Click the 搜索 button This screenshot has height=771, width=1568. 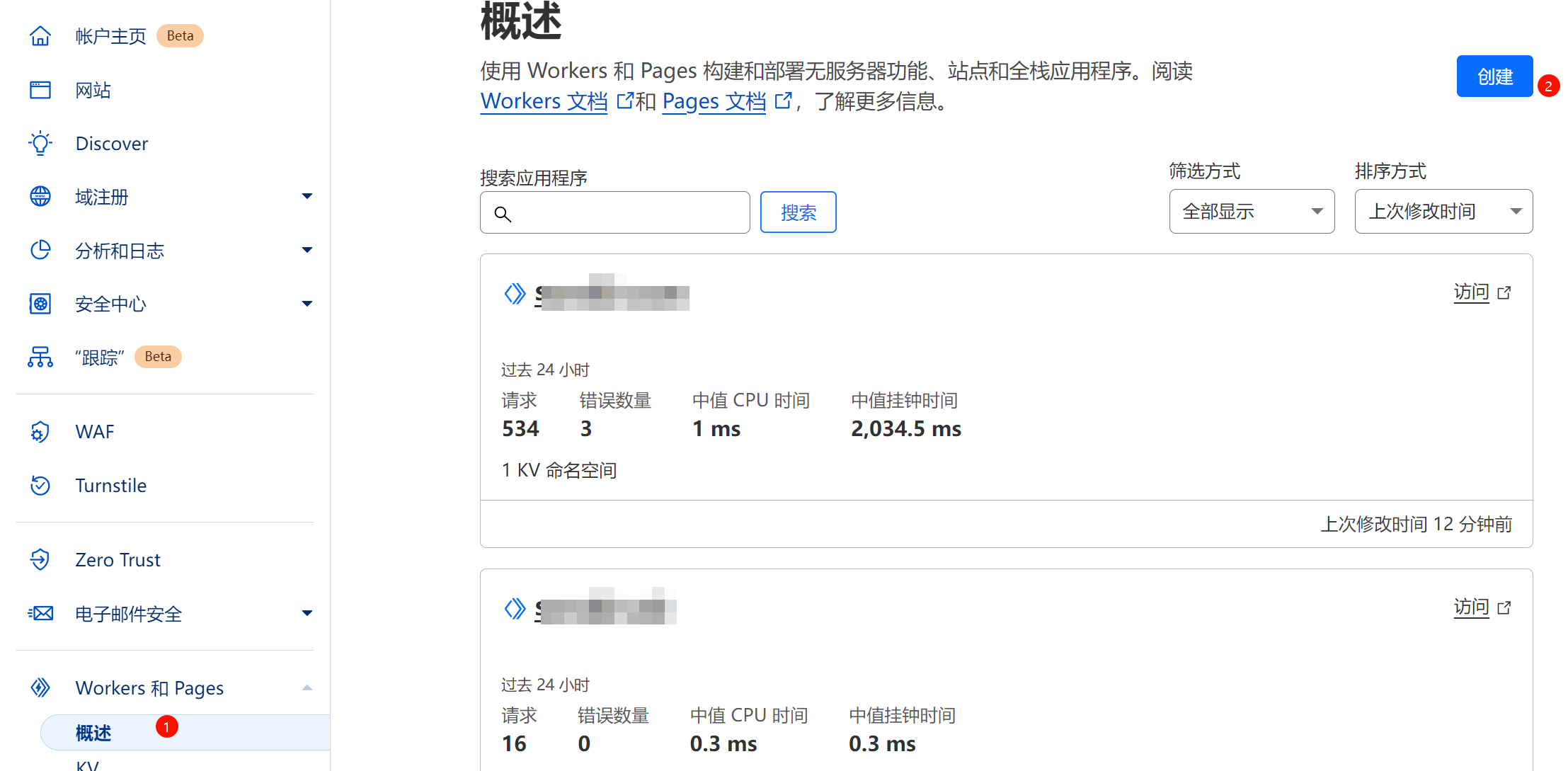tap(798, 212)
